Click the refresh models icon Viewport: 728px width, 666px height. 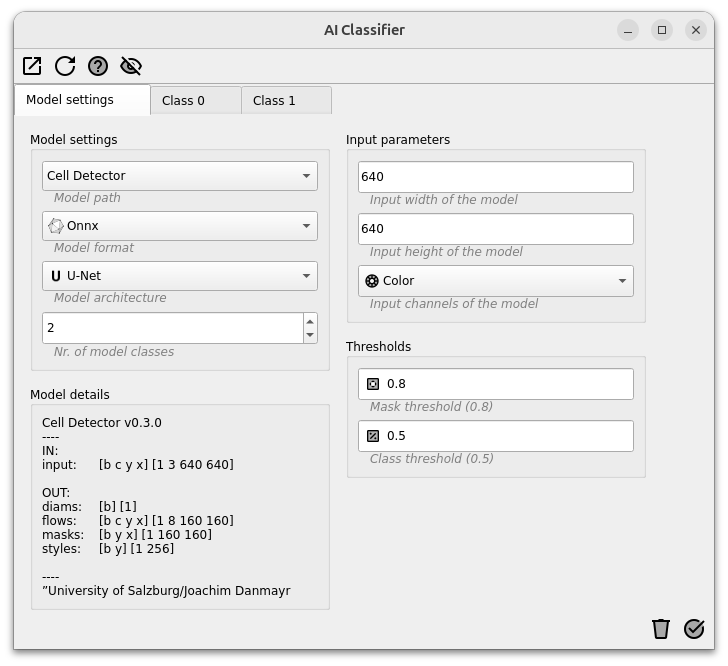coord(65,66)
